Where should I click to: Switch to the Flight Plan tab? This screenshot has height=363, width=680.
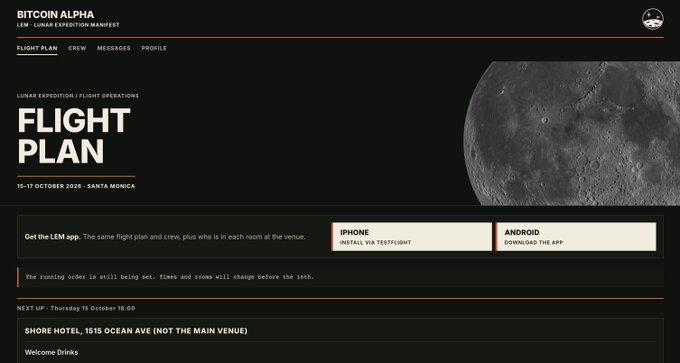pyautogui.click(x=37, y=48)
